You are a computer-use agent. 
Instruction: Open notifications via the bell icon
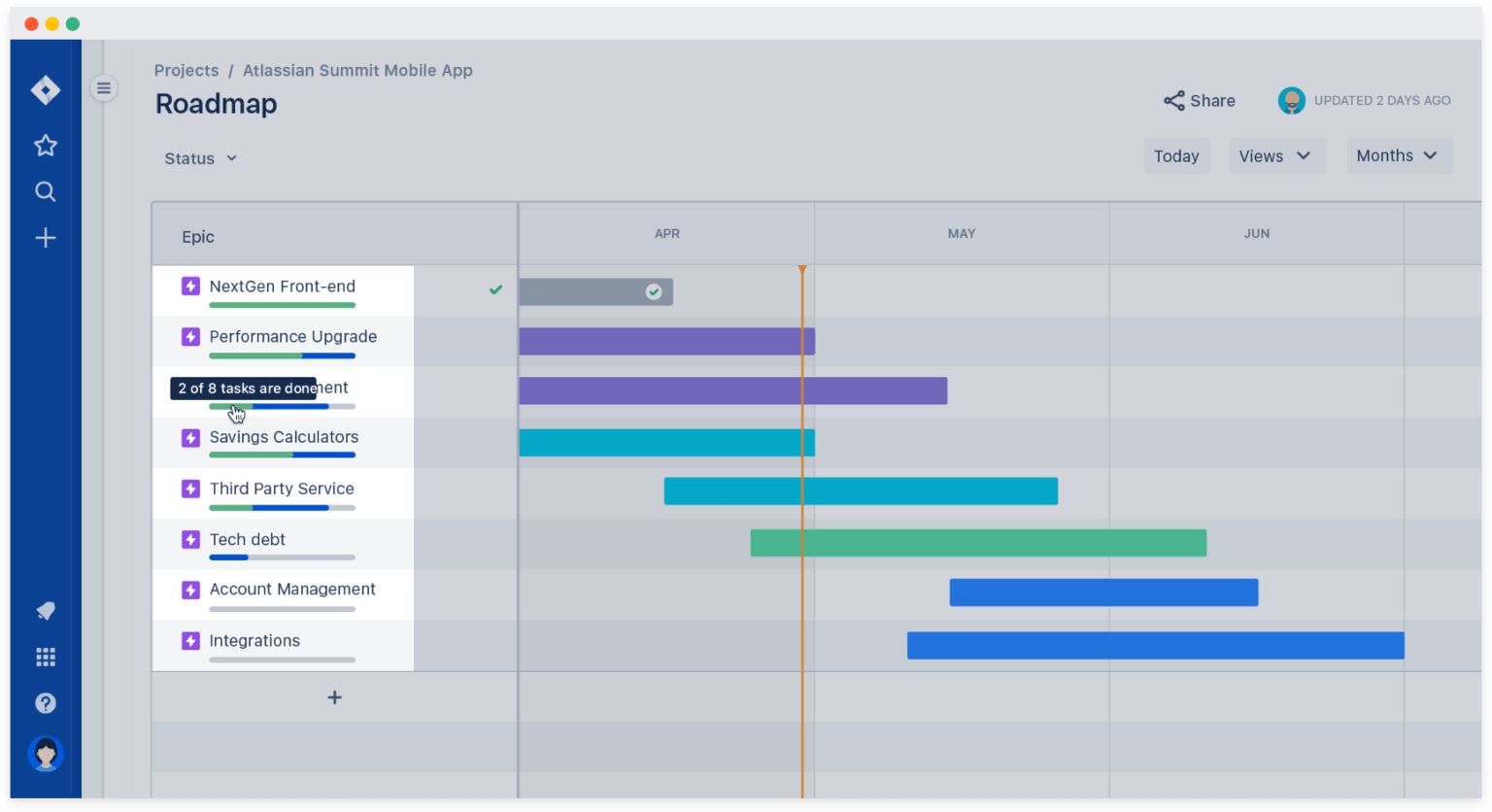[45, 611]
